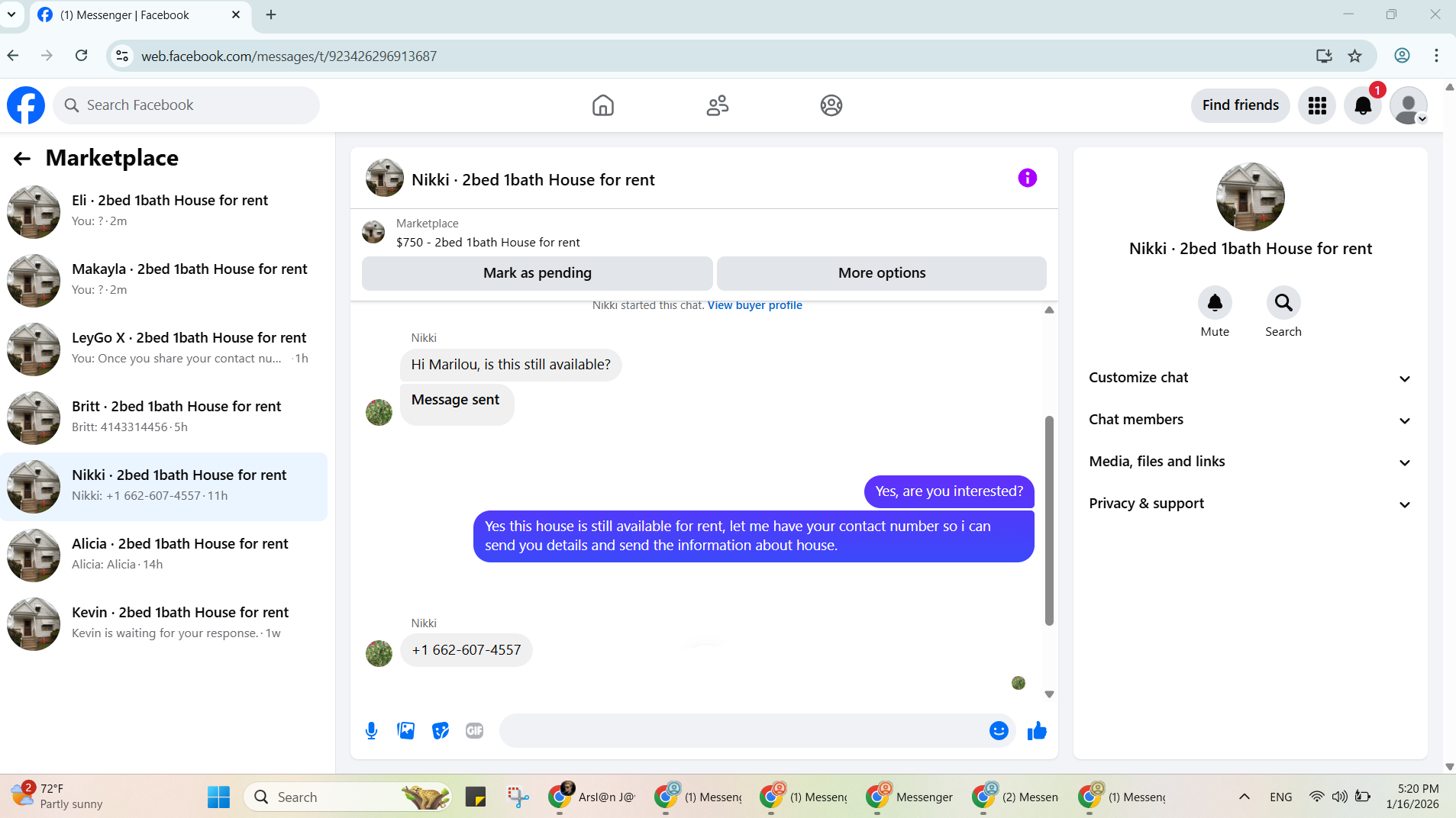1456x818 pixels.
Task: Click 'Hi Marilou, is this still available?' message
Action: [511, 365]
